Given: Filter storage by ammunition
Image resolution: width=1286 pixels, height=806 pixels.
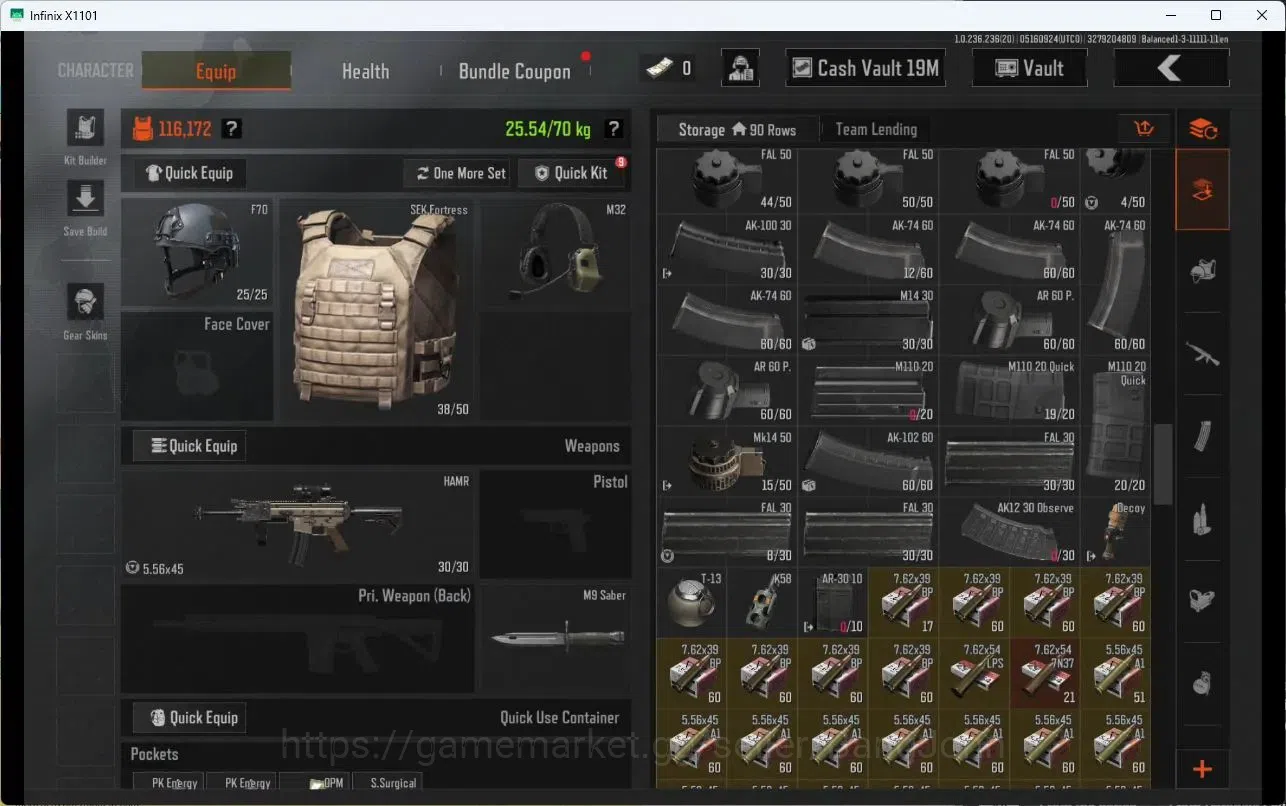Looking at the screenshot, I should (1202, 519).
